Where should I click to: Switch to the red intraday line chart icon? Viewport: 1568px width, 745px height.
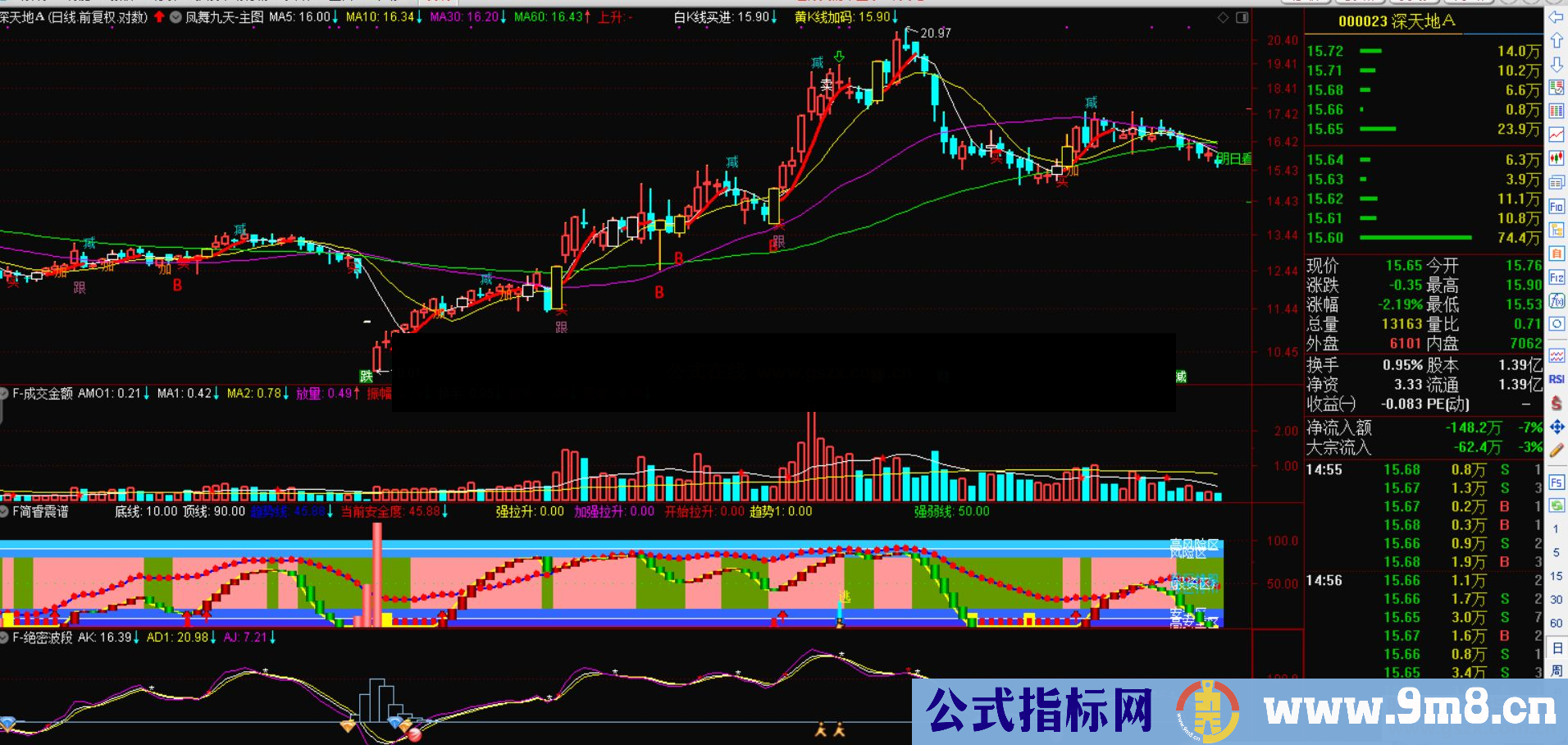click(1556, 135)
